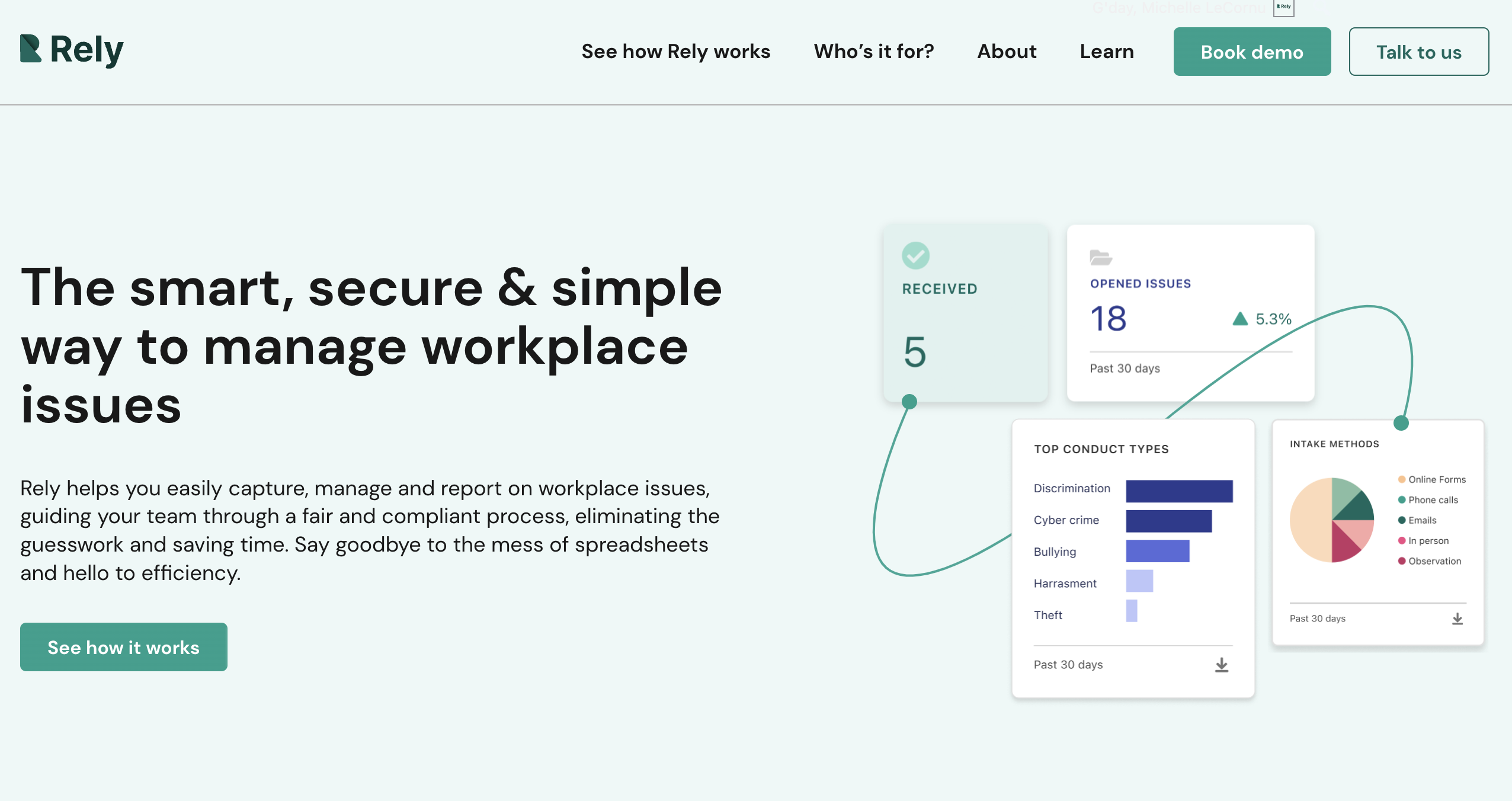Click the small Rely badge at top right
The width and height of the screenshot is (1512, 801).
point(1283,7)
